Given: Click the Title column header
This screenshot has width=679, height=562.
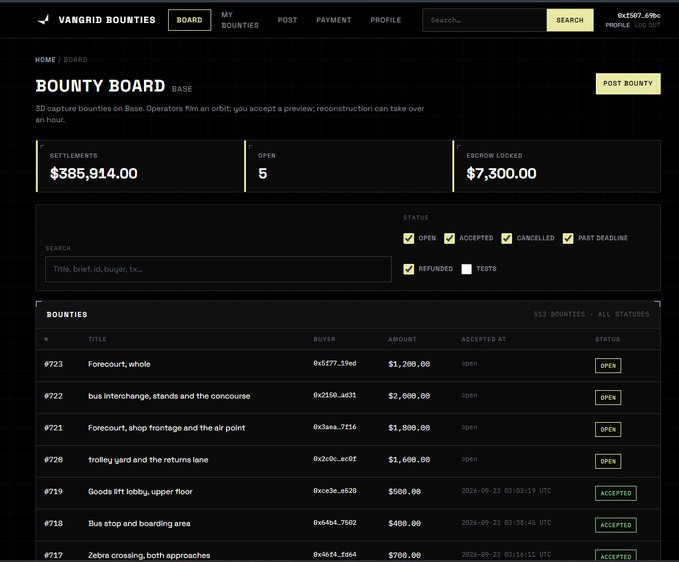Looking at the screenshot, I should [x=97, y=339].
